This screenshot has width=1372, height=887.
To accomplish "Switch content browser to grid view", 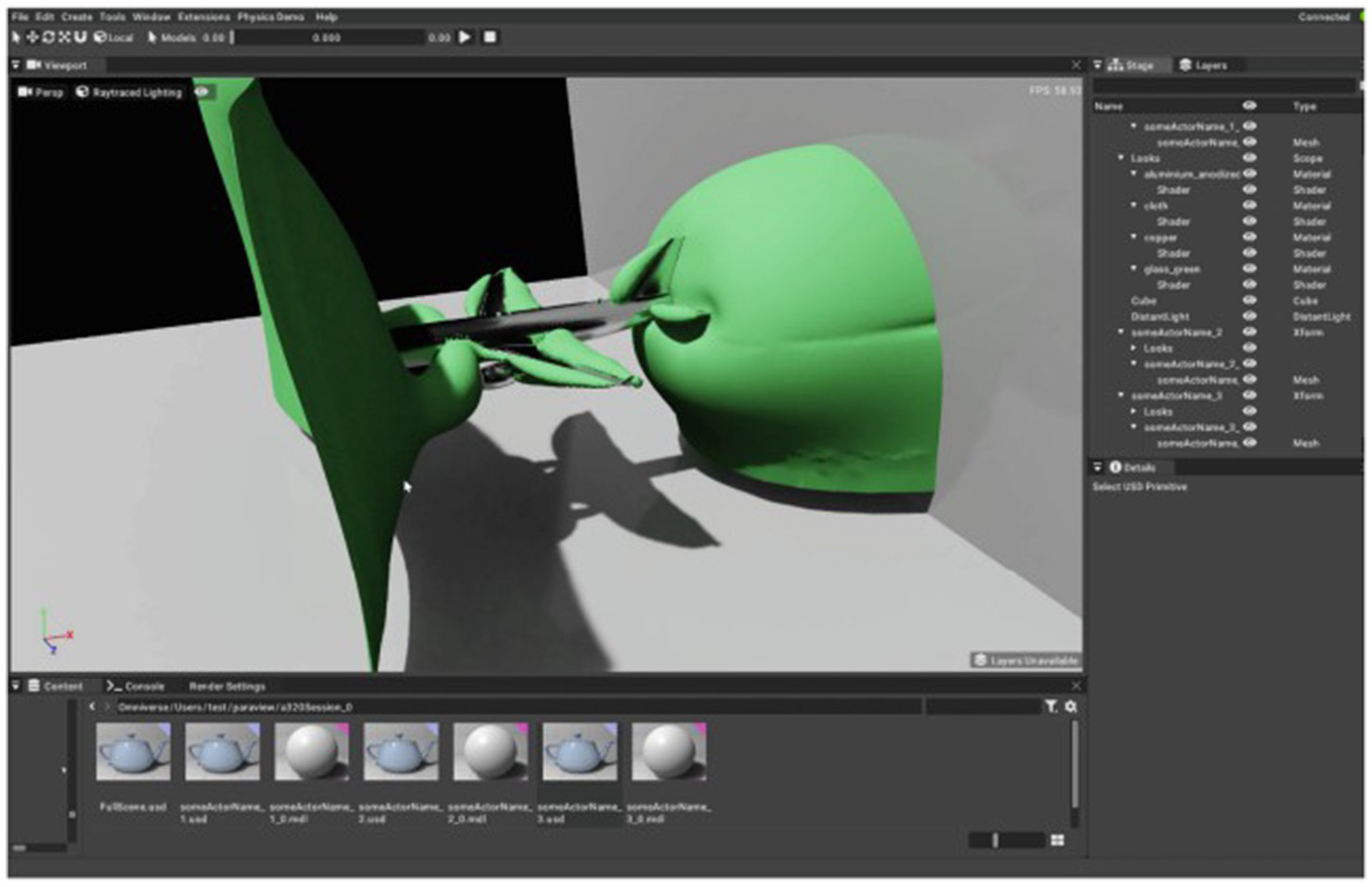I will tap(1057, 840).
